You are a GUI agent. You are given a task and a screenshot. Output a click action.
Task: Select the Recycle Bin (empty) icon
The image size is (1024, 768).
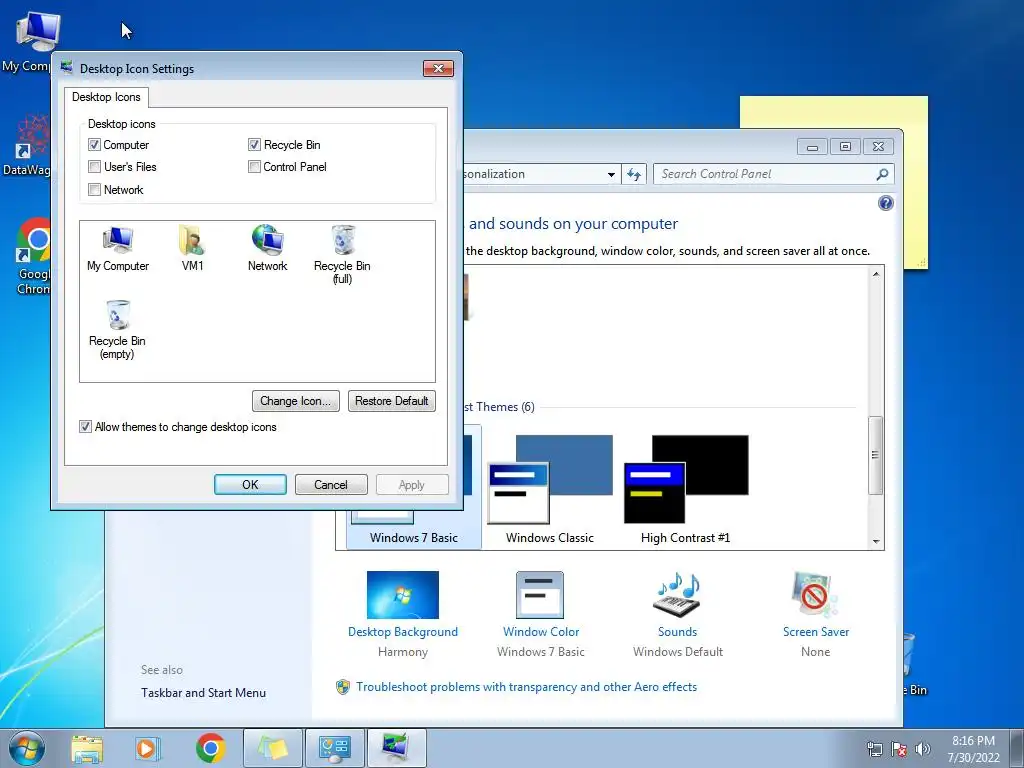(118, 330)
